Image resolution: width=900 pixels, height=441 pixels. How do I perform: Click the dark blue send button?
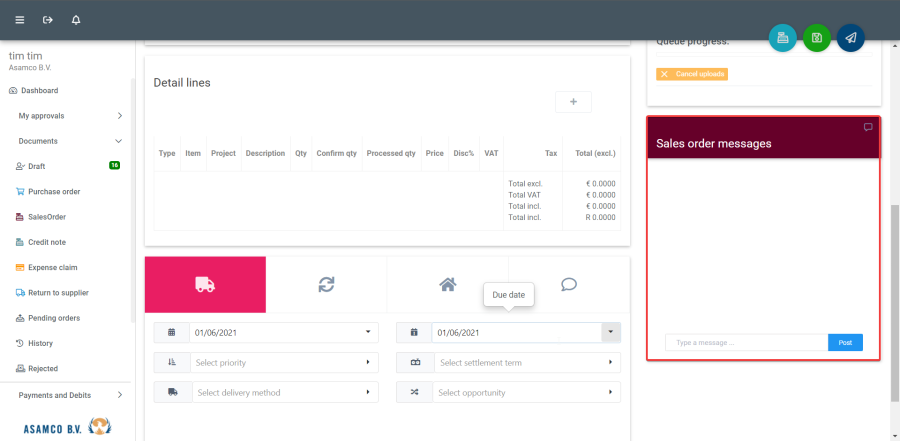[850, 38]
